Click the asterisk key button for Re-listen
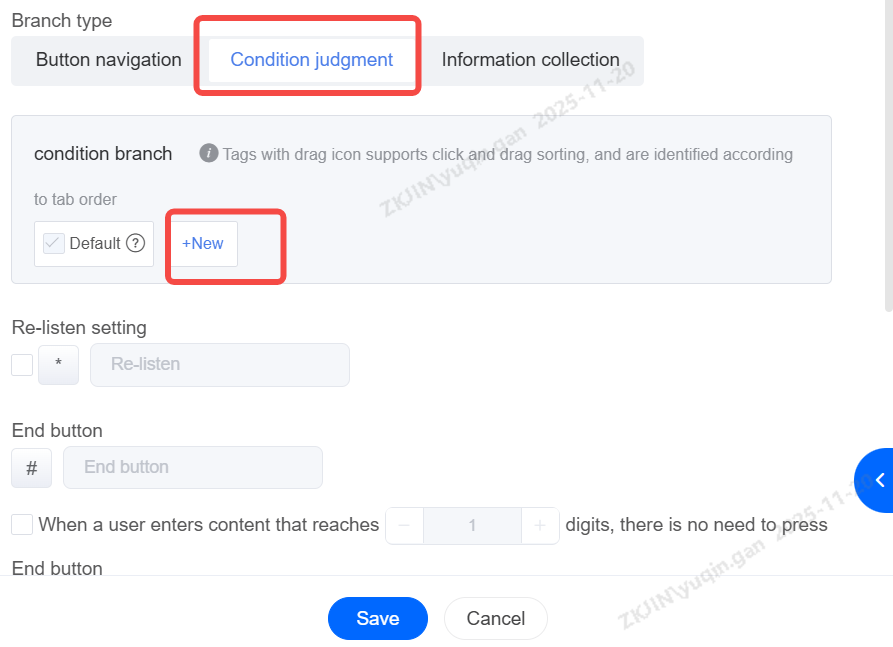 [x=58, y=365]
